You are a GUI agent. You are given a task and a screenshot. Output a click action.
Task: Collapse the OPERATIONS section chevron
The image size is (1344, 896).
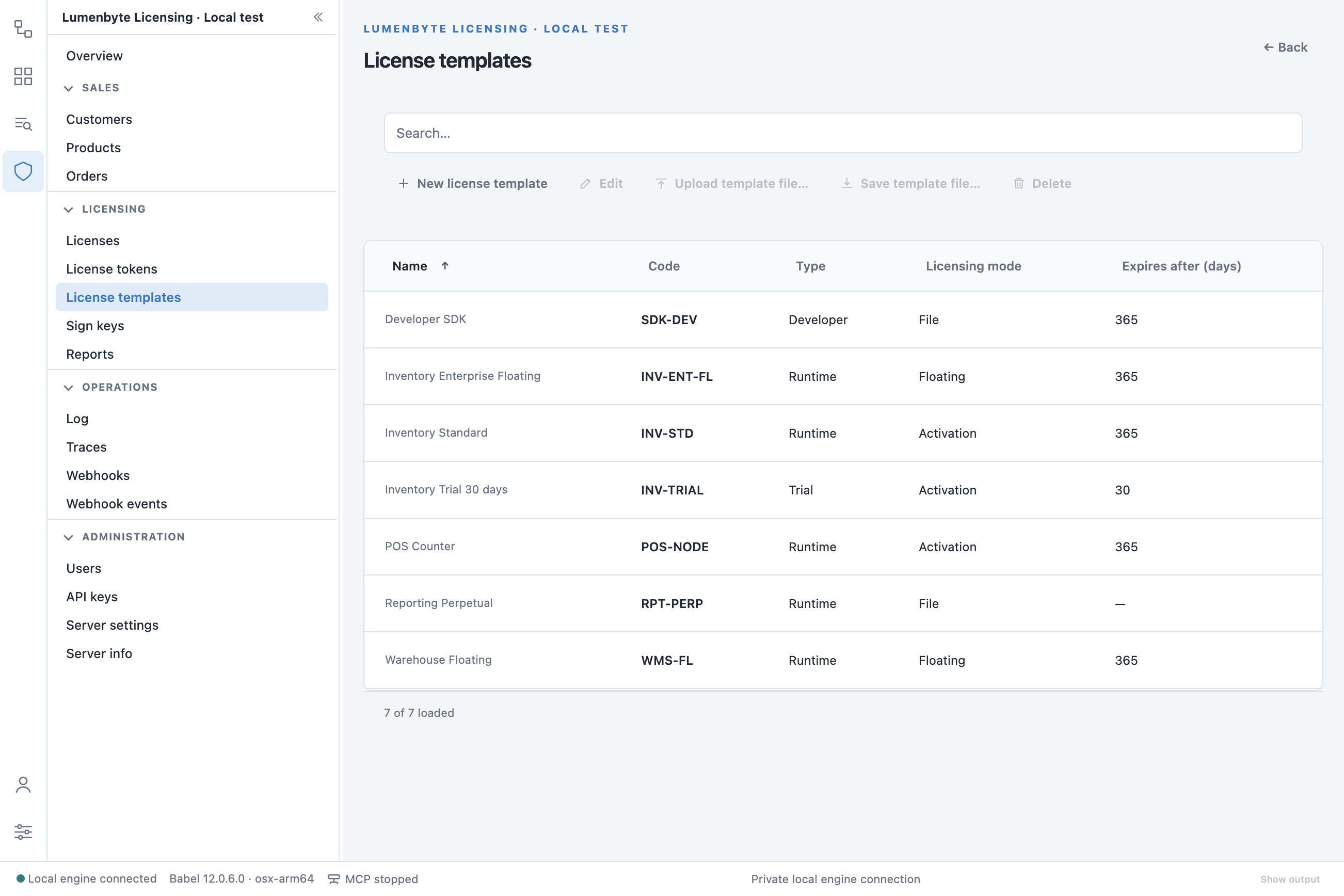[69, 388]
